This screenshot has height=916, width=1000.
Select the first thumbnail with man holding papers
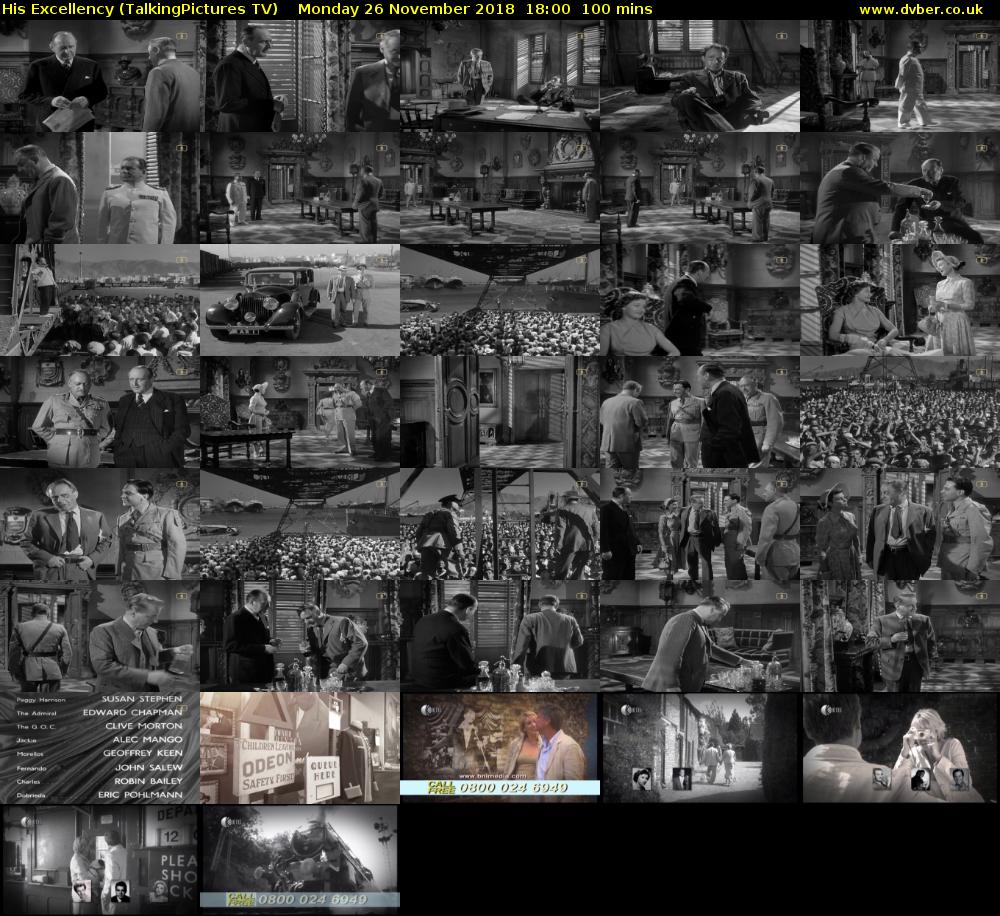click(x=99, y=76)
